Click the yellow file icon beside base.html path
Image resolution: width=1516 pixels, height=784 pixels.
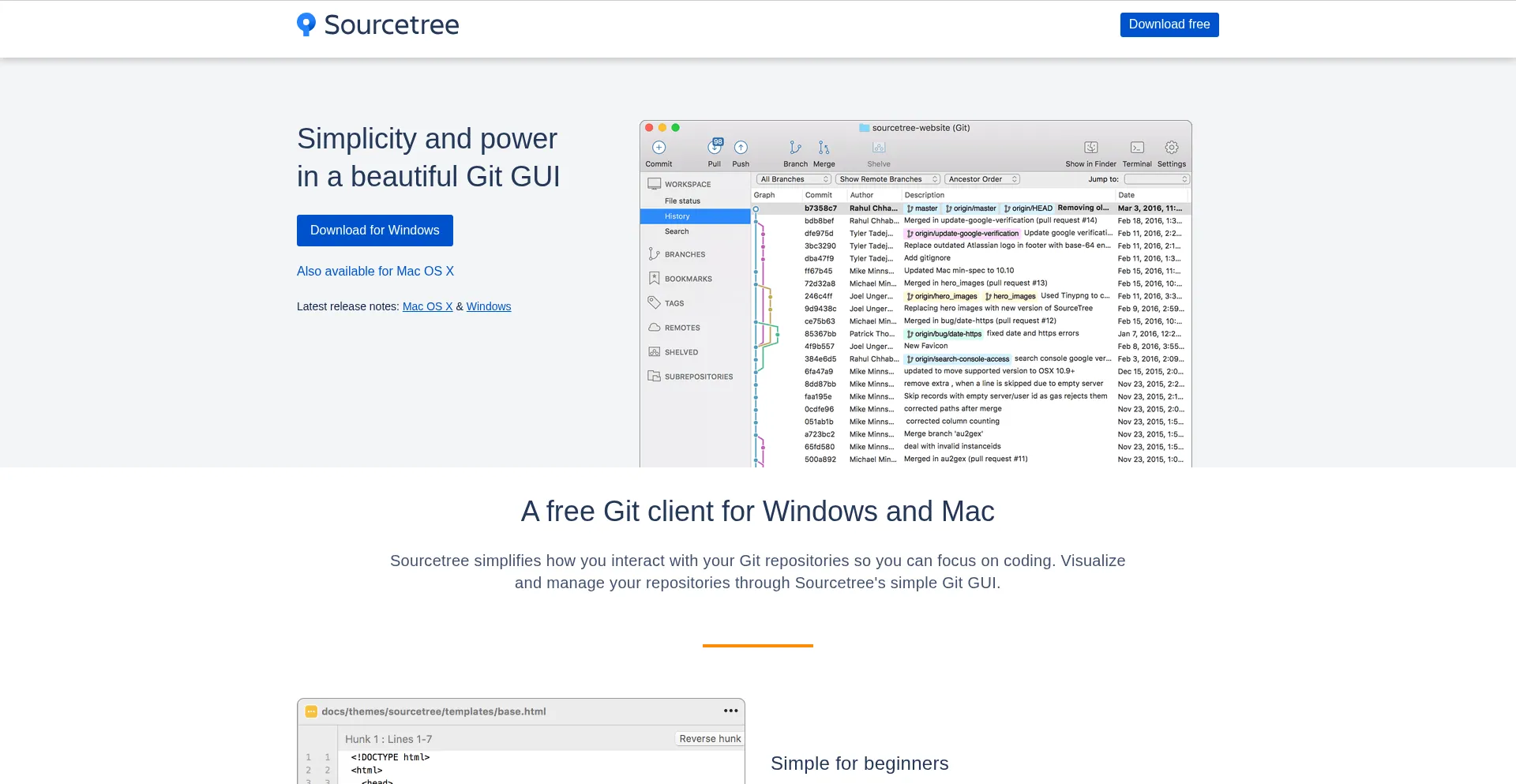(311, 711)
